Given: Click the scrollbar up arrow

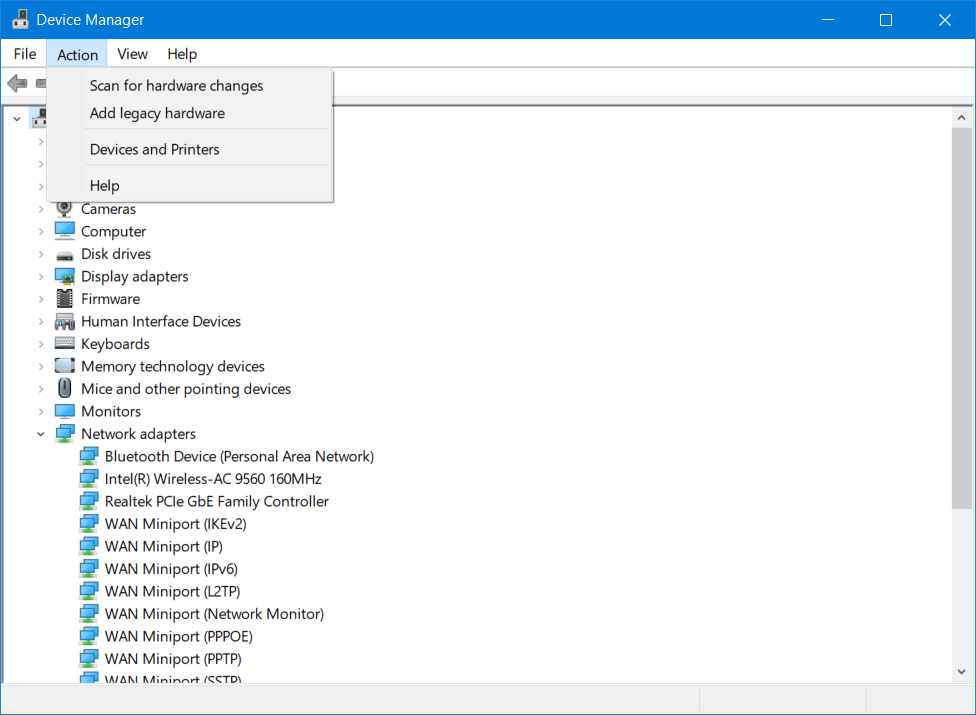Looking at the screenshot, I should [x=961, y=118].
